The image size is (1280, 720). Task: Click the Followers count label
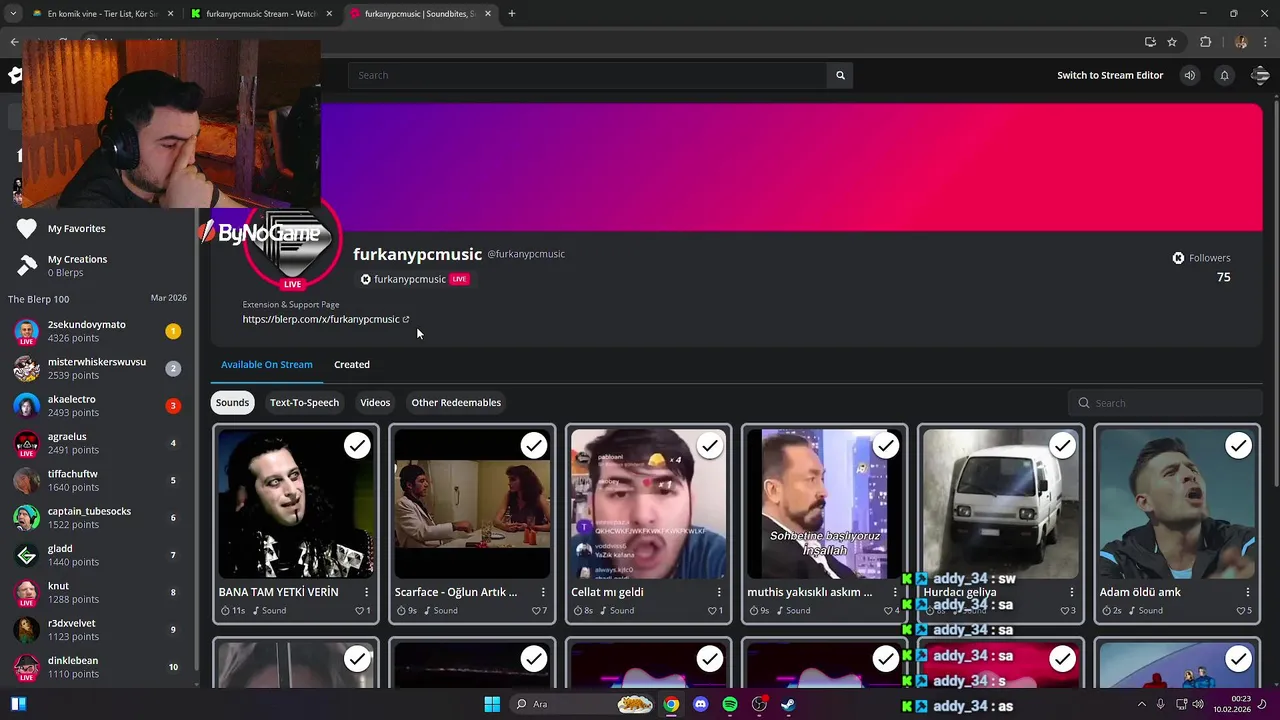click(1209, 258)
